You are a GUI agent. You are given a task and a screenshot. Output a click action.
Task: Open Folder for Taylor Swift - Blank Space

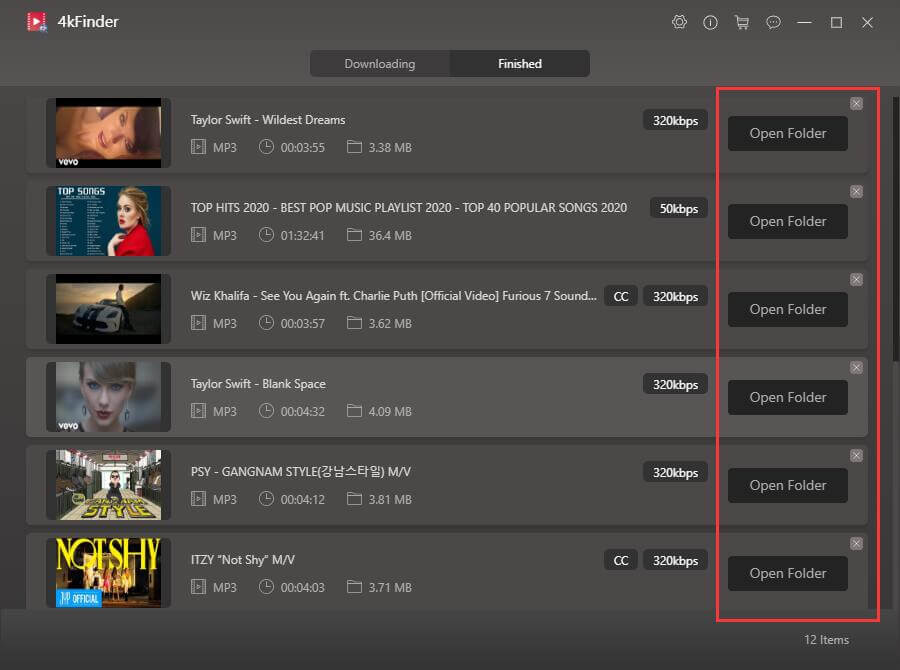coord(788,397)
